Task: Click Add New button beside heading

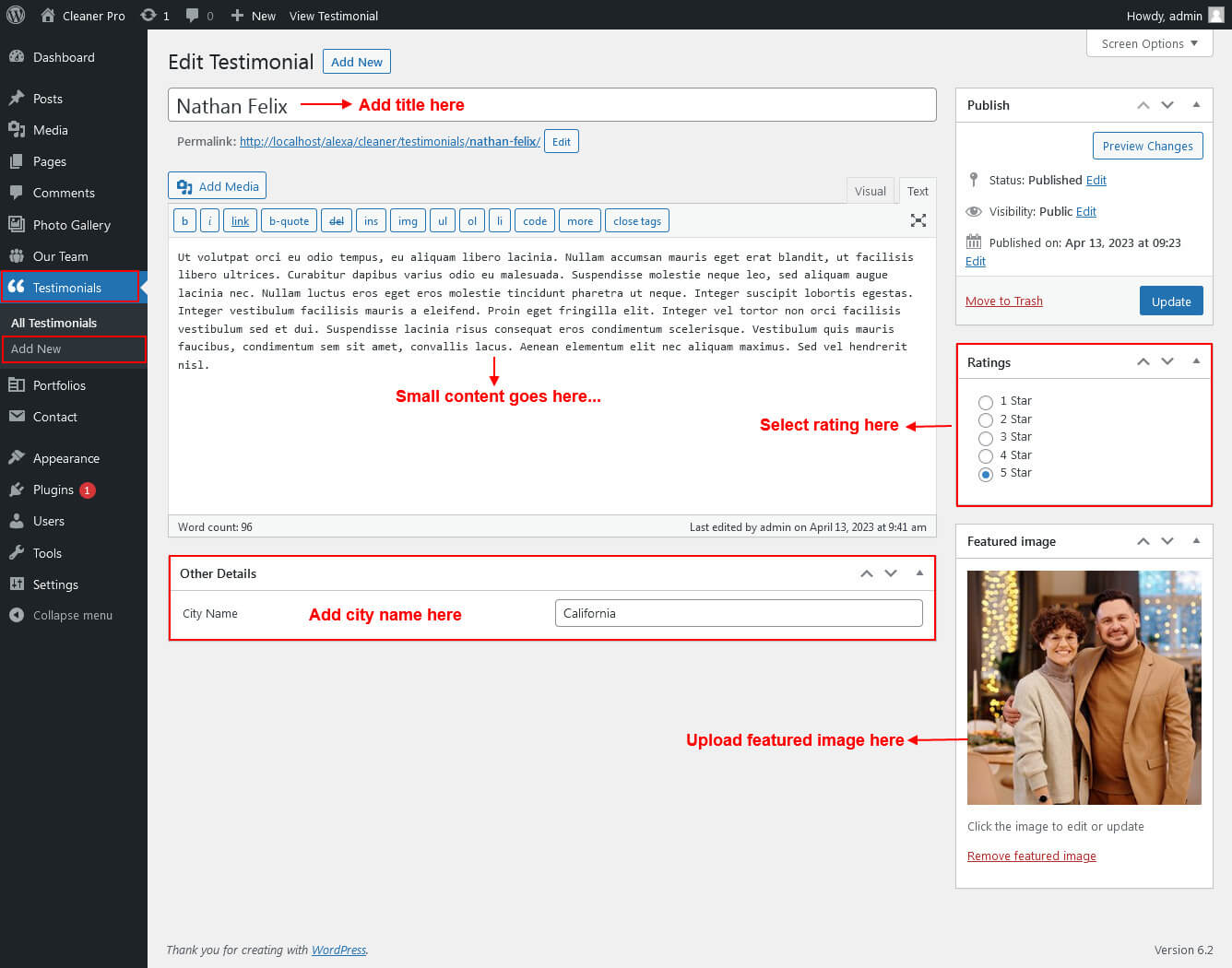Action: pyautogui.click(x=357, y=62)
